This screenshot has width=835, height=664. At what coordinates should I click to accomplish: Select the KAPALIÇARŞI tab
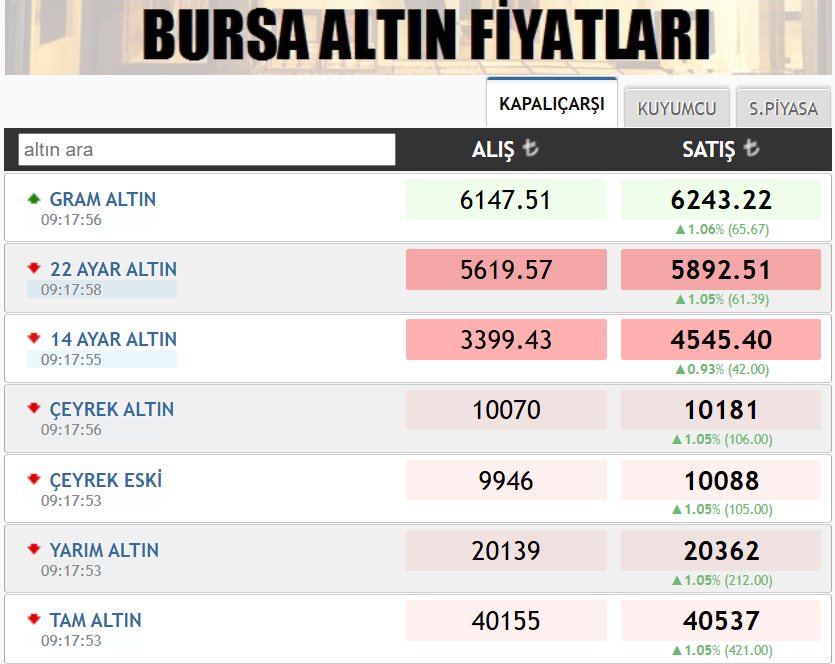(x=551, y=102)
